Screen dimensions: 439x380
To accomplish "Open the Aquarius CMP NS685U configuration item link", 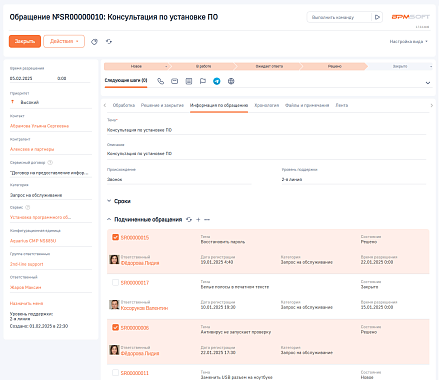I will click(33, 241).
